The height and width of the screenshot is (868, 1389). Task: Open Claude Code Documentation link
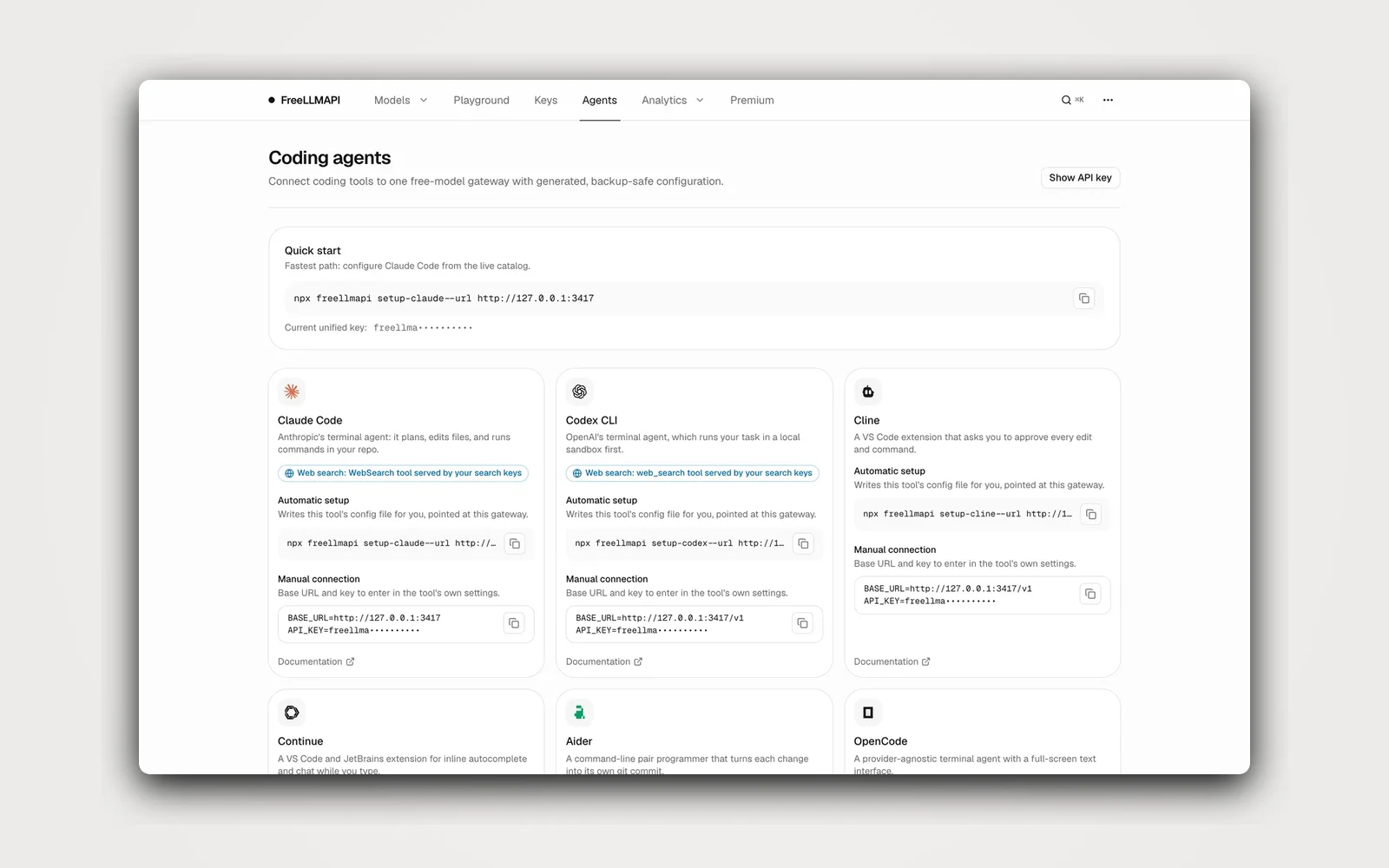pos(316,661)
